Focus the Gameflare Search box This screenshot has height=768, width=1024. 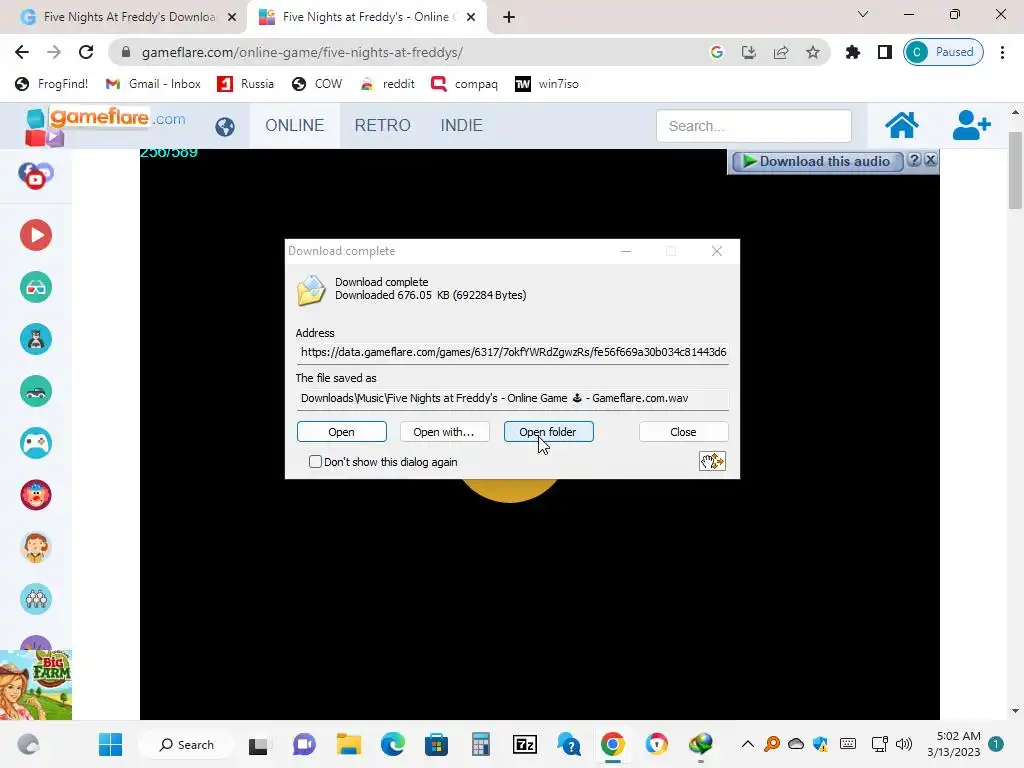tap(754, 126)
